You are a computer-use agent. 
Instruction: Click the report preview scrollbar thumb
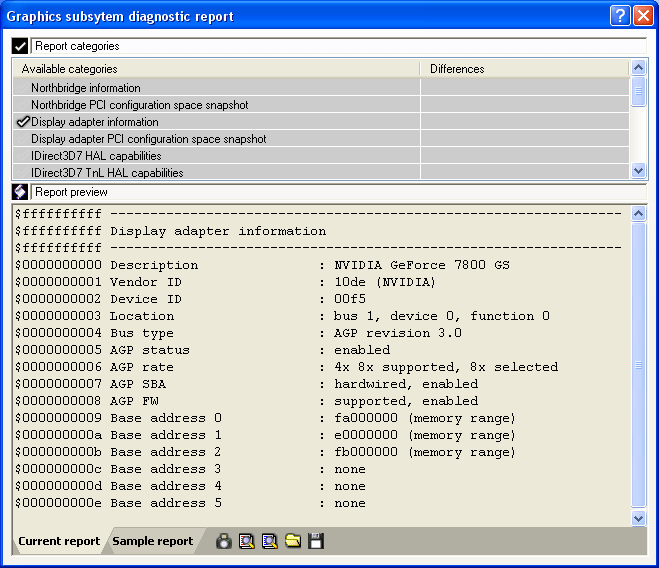point(638,365)
